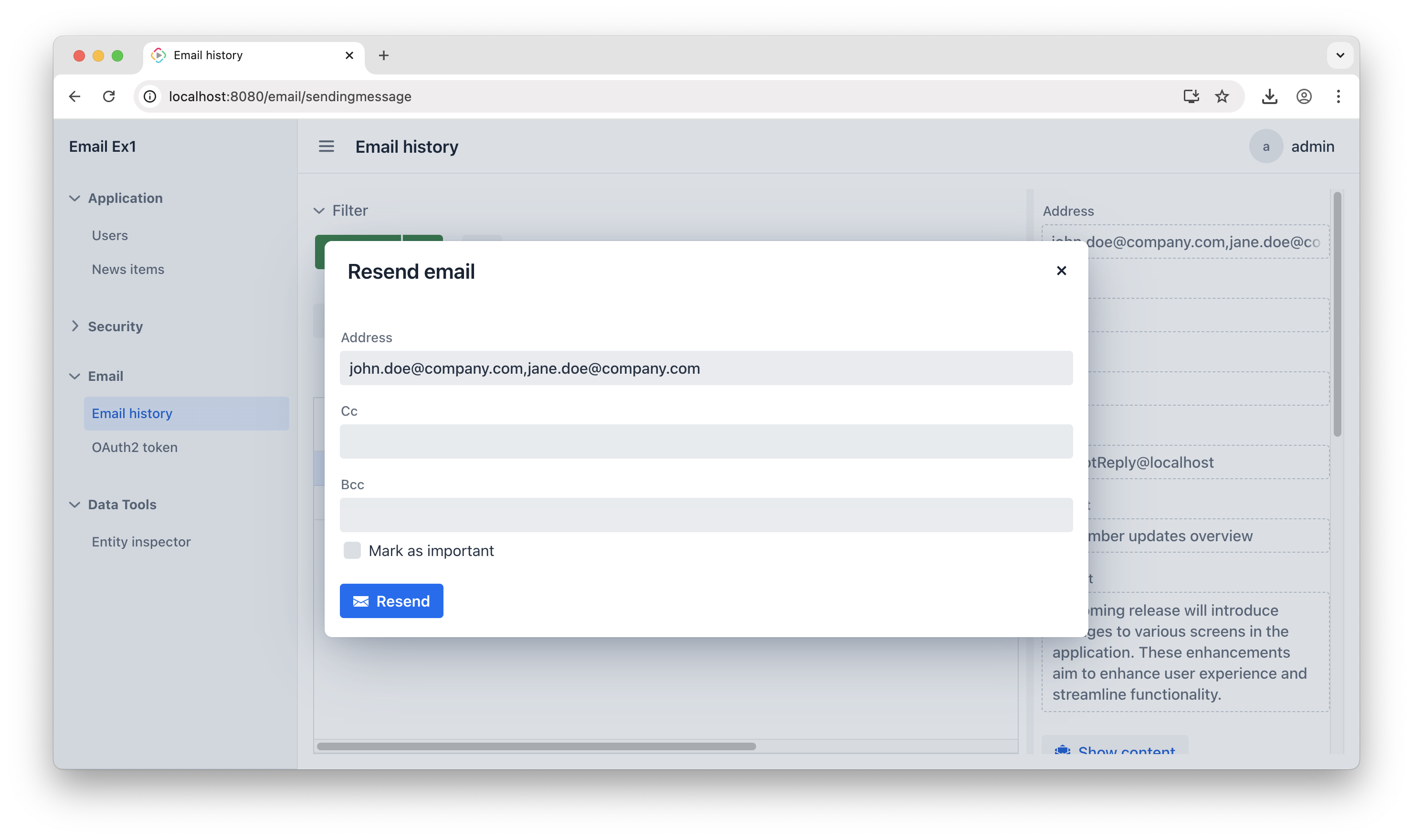Click the Address field in dialog

(706, 368)
